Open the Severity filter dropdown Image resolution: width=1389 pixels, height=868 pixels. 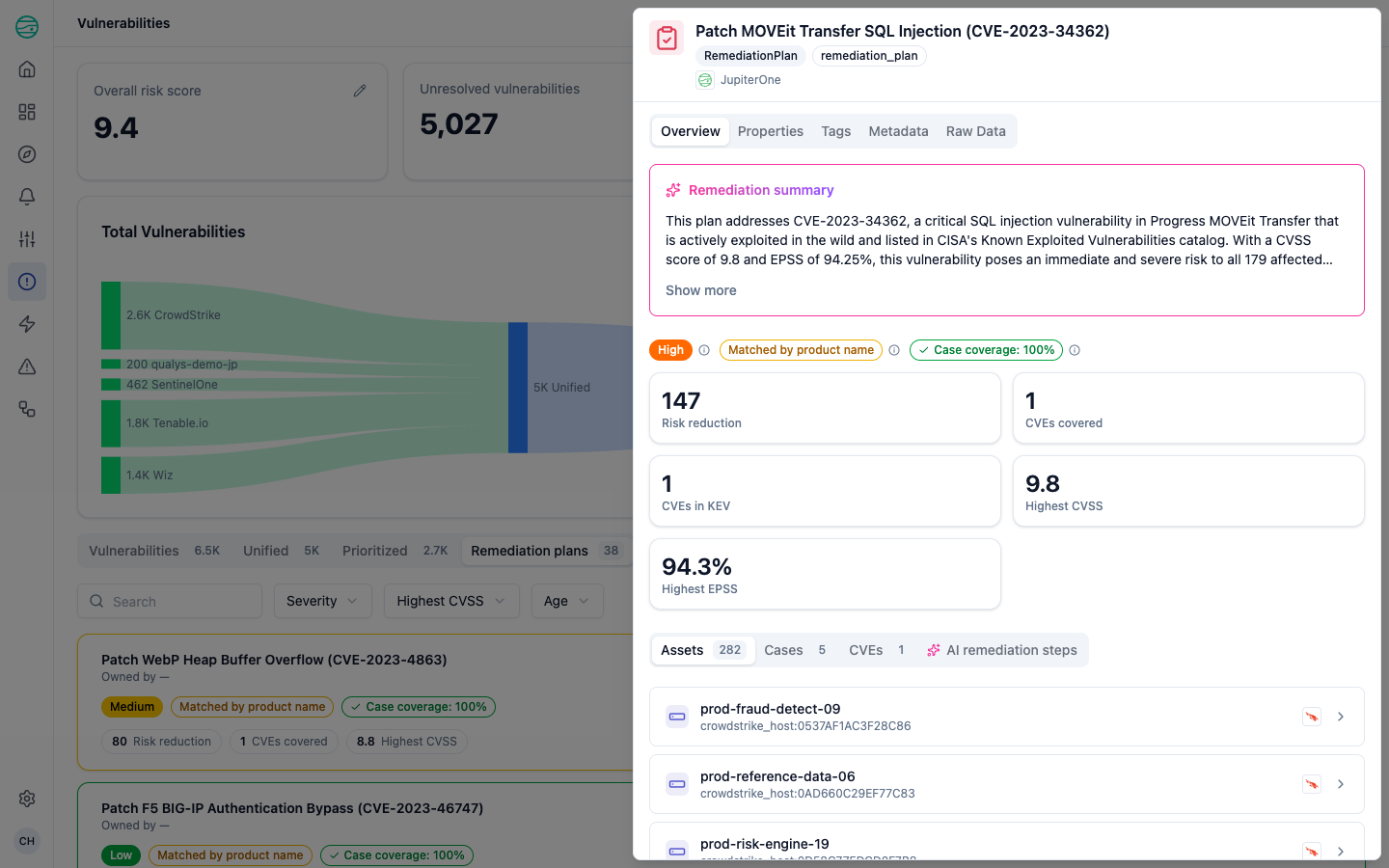pyautogui.click(x=322, y=601)
